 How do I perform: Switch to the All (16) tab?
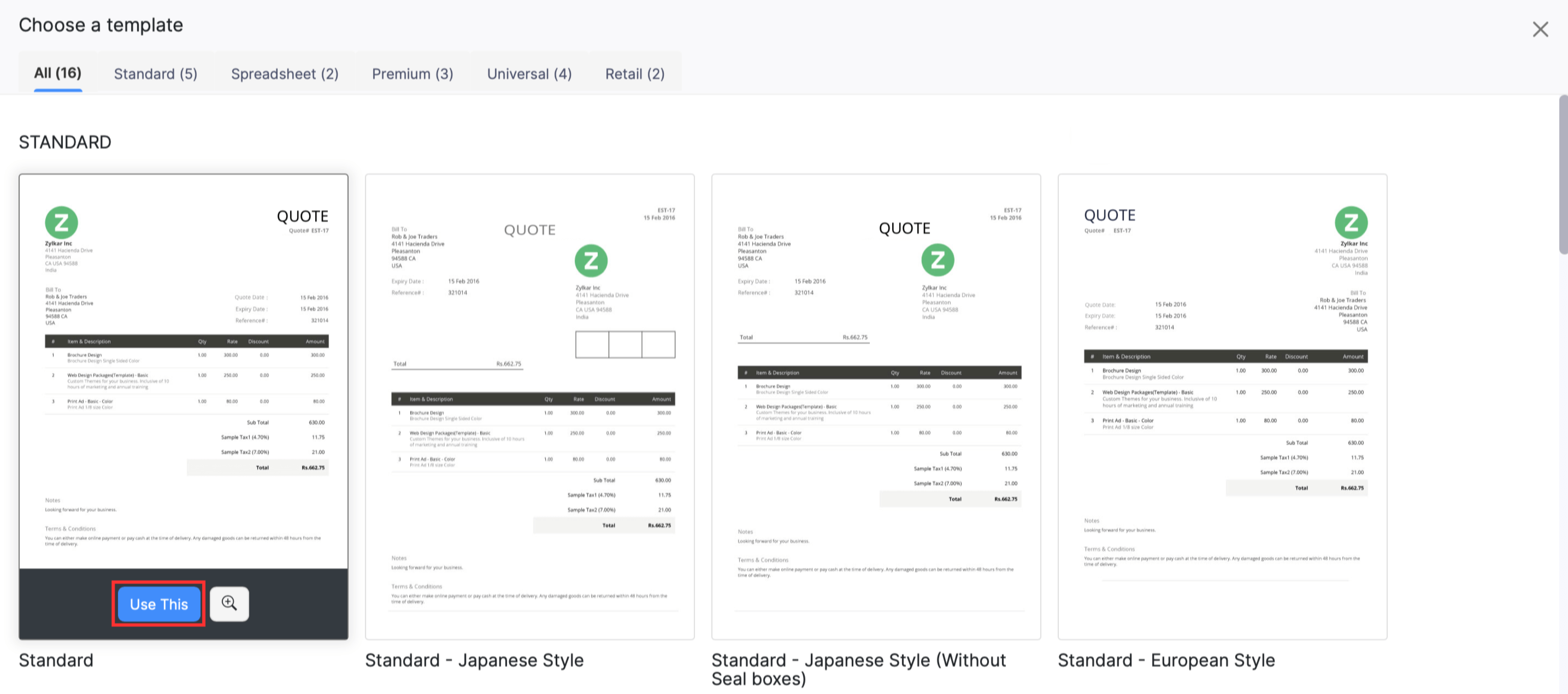pyautogui.click(x=58, y=73)
